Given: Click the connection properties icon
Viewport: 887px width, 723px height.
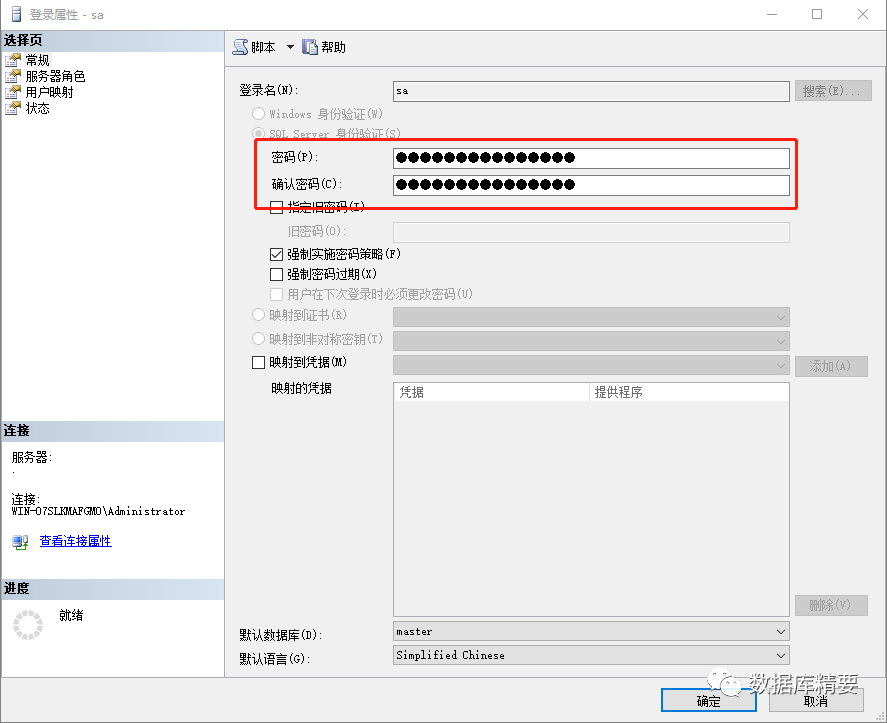Looking at the screenshot, I should point(20,542).
